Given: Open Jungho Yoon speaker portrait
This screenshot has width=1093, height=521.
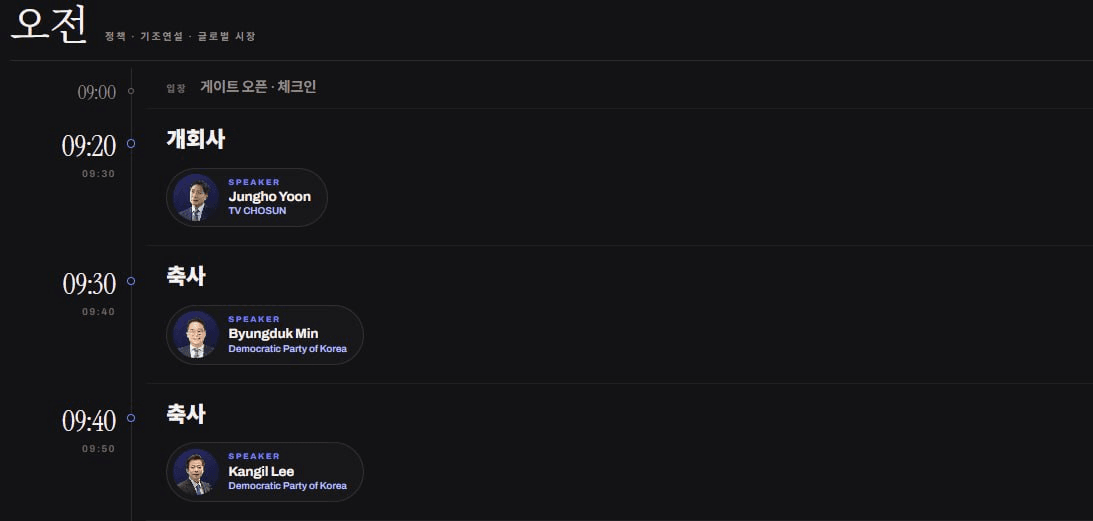Looking at the screenshot, I should [x=196, y=197].
